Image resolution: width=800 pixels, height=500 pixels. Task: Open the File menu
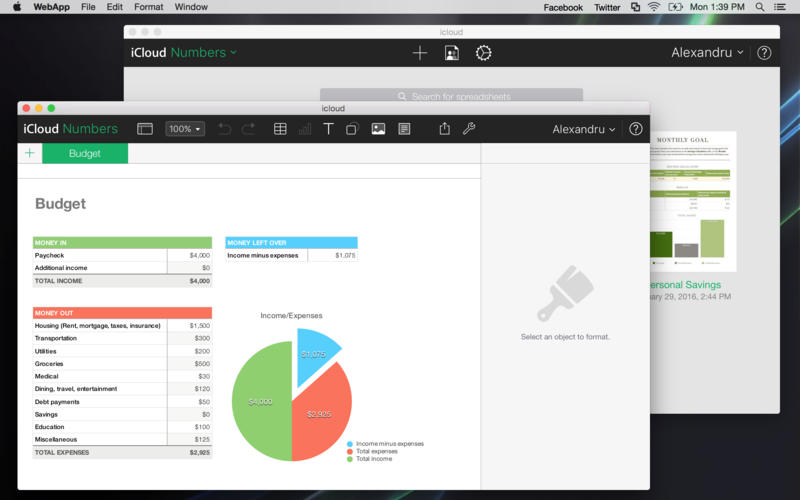pyautogui.click(x=88, y=7)
